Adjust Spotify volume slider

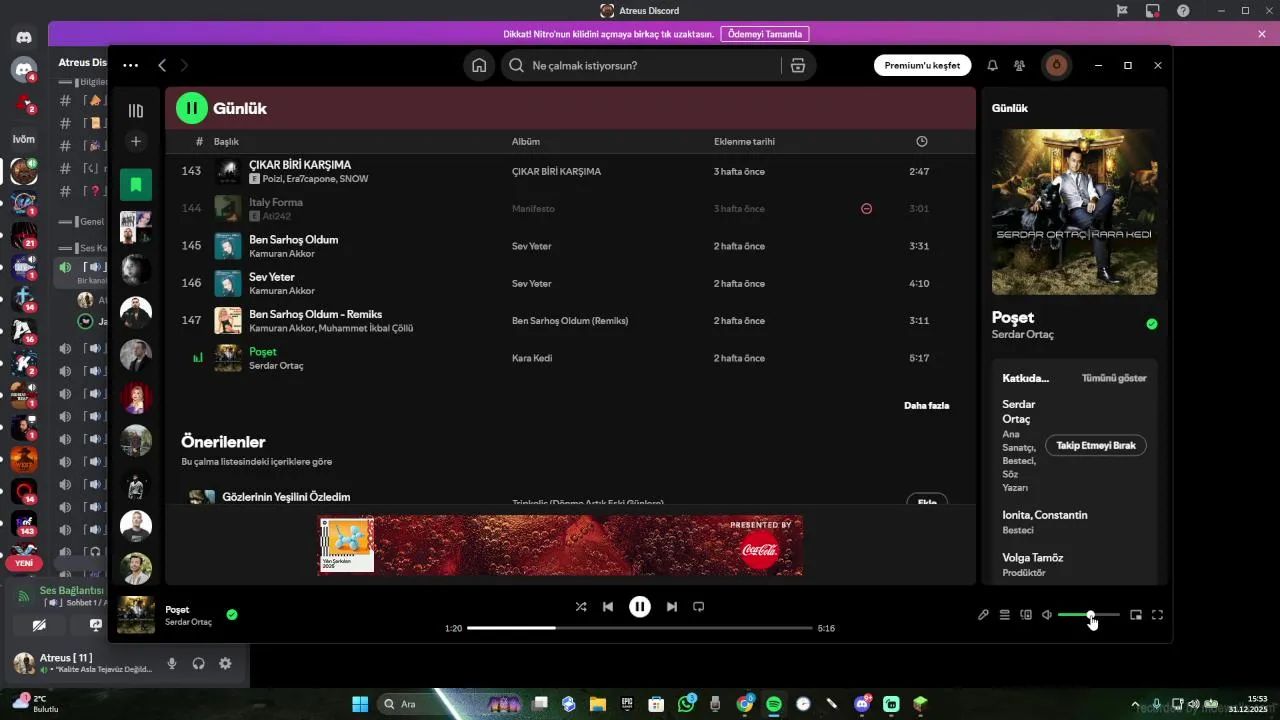point(1089,615)
